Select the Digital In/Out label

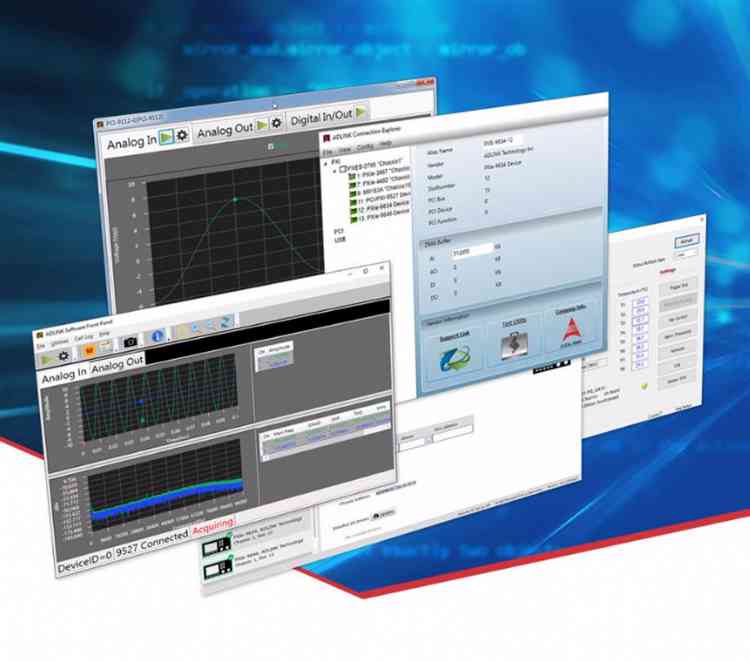coord(321,117)
